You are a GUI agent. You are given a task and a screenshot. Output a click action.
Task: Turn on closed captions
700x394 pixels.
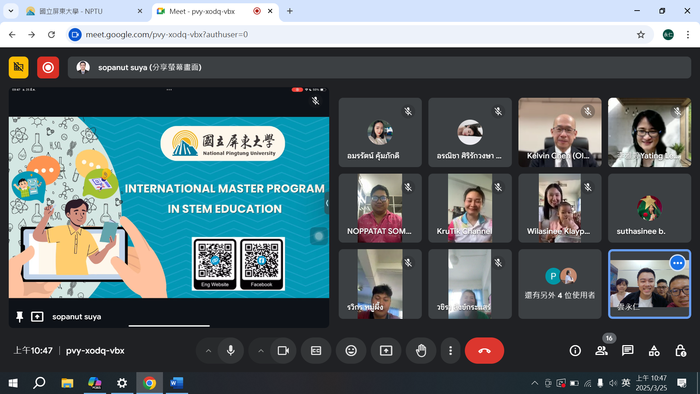click(x=316, y=351)
